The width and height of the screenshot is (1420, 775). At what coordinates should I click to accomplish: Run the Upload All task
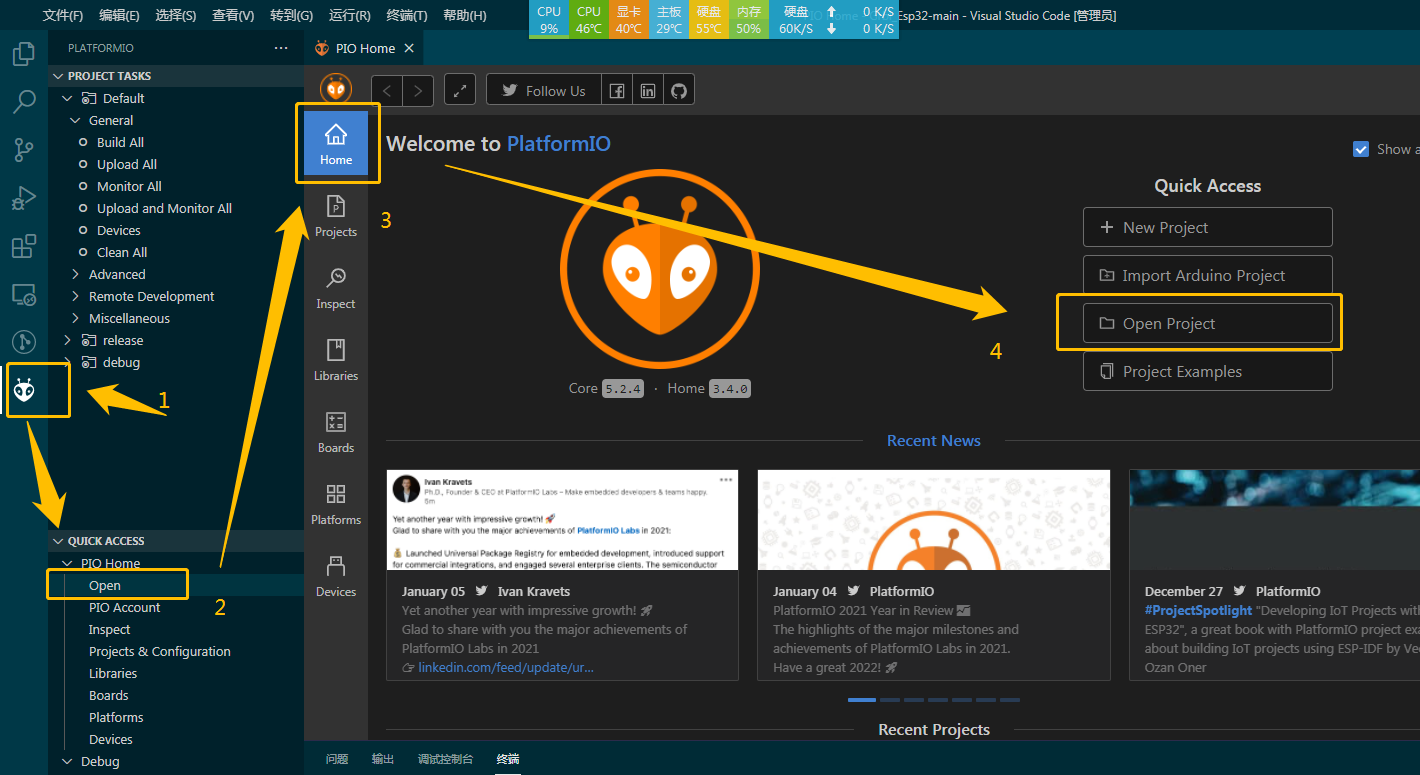pyautogui.click(x=126, y=164)
